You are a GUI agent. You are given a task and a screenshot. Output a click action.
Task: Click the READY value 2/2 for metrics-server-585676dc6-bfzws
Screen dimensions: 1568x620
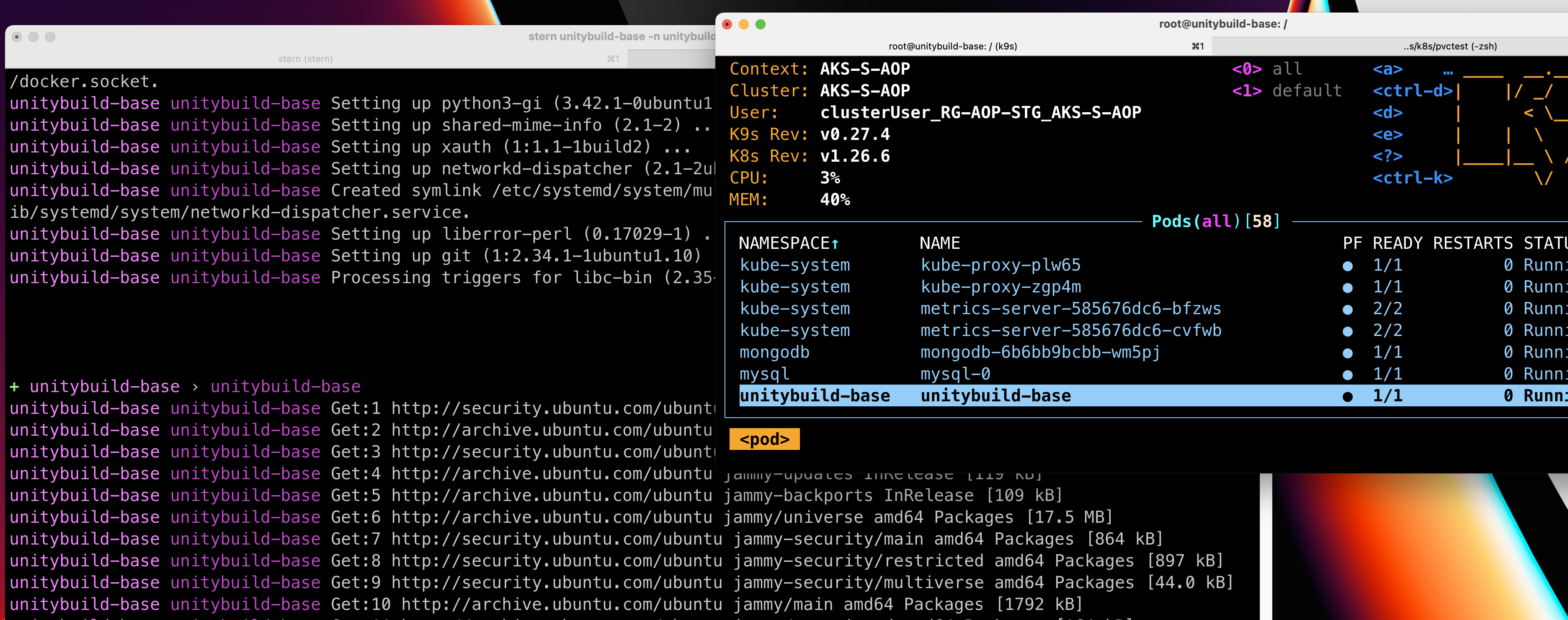pos(1387,309)
